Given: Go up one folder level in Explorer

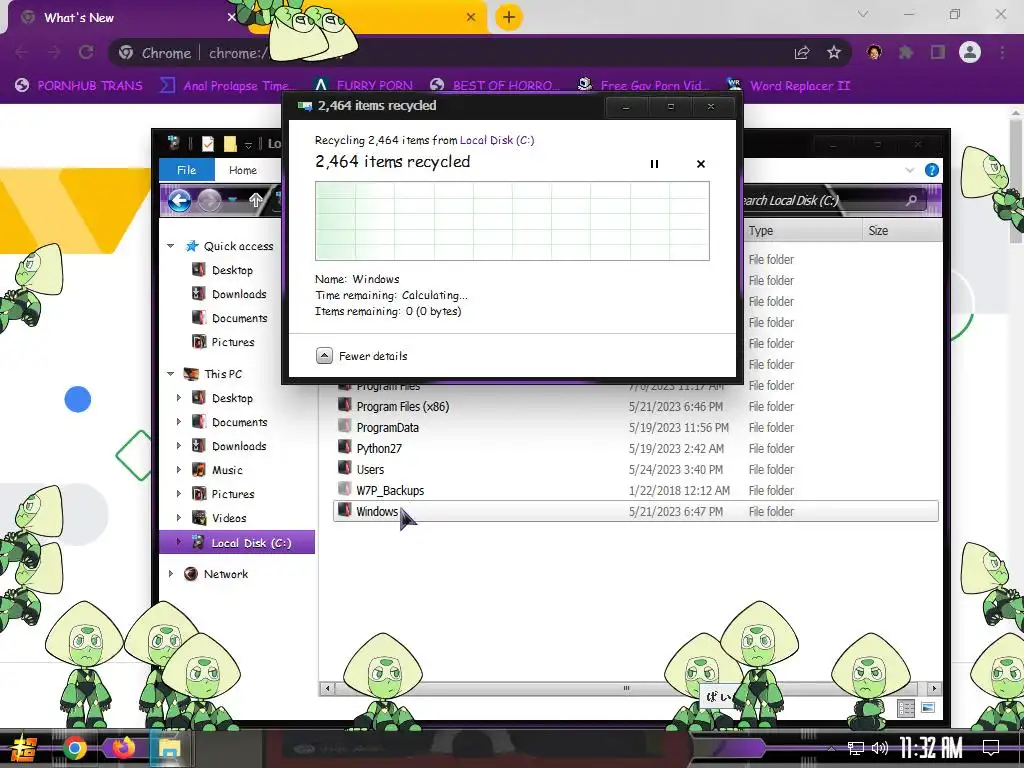Looking at the screenshot, I should point(255,200).
